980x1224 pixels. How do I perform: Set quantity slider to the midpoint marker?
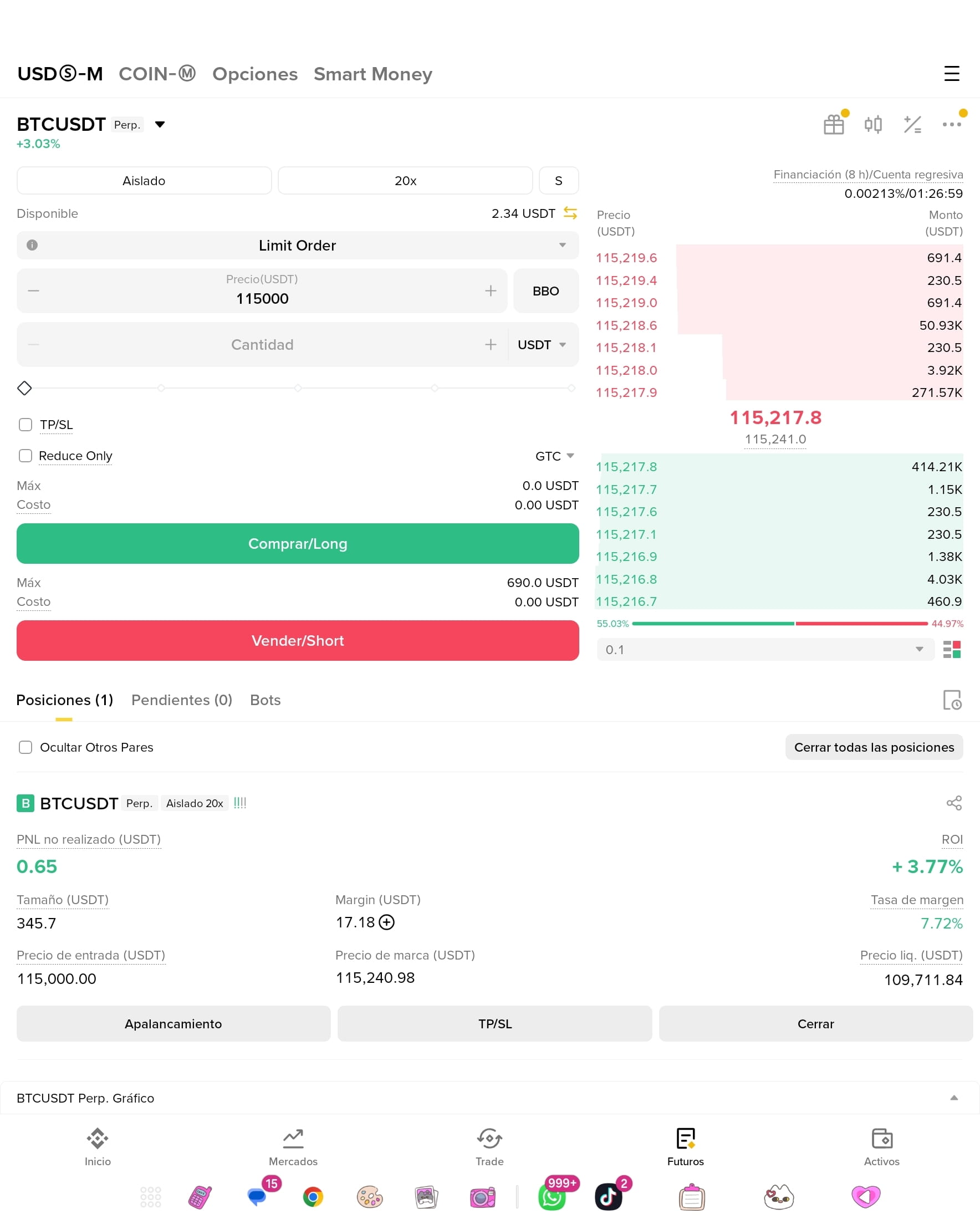pyautogui.click(x=298, y=388)
